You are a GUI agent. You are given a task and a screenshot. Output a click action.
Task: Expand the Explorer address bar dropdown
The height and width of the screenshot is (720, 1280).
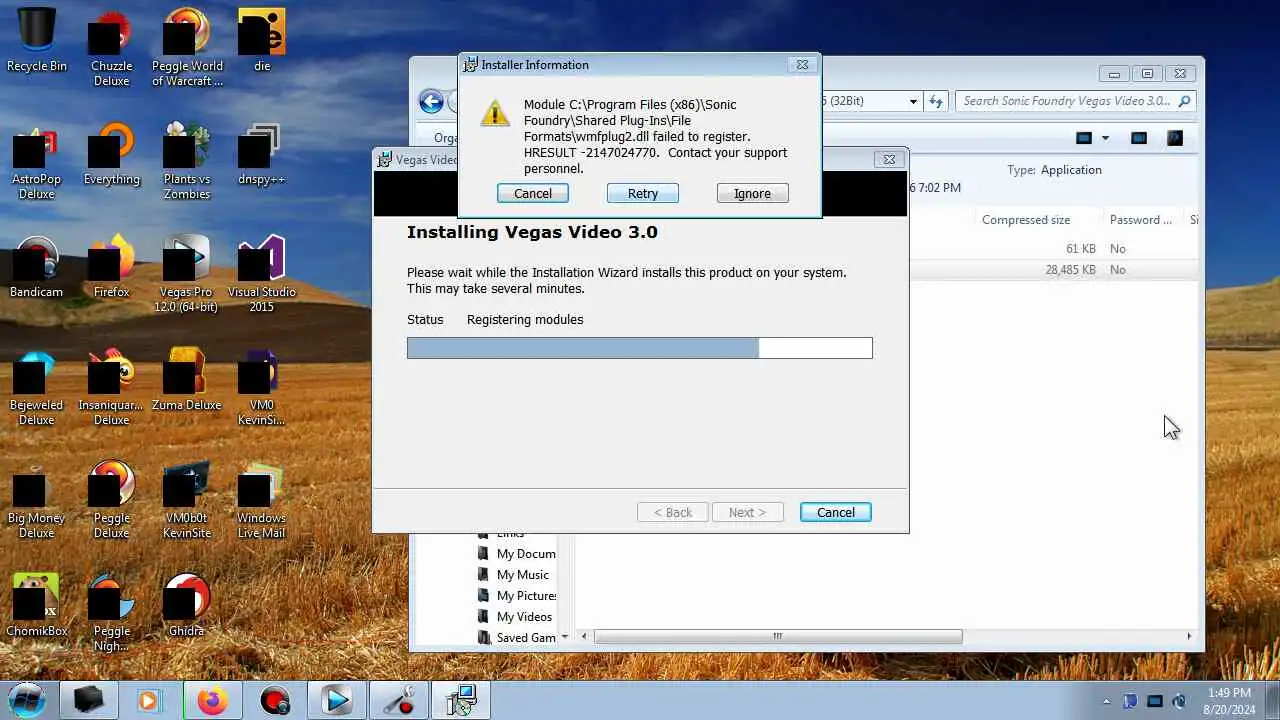(913, 101)
